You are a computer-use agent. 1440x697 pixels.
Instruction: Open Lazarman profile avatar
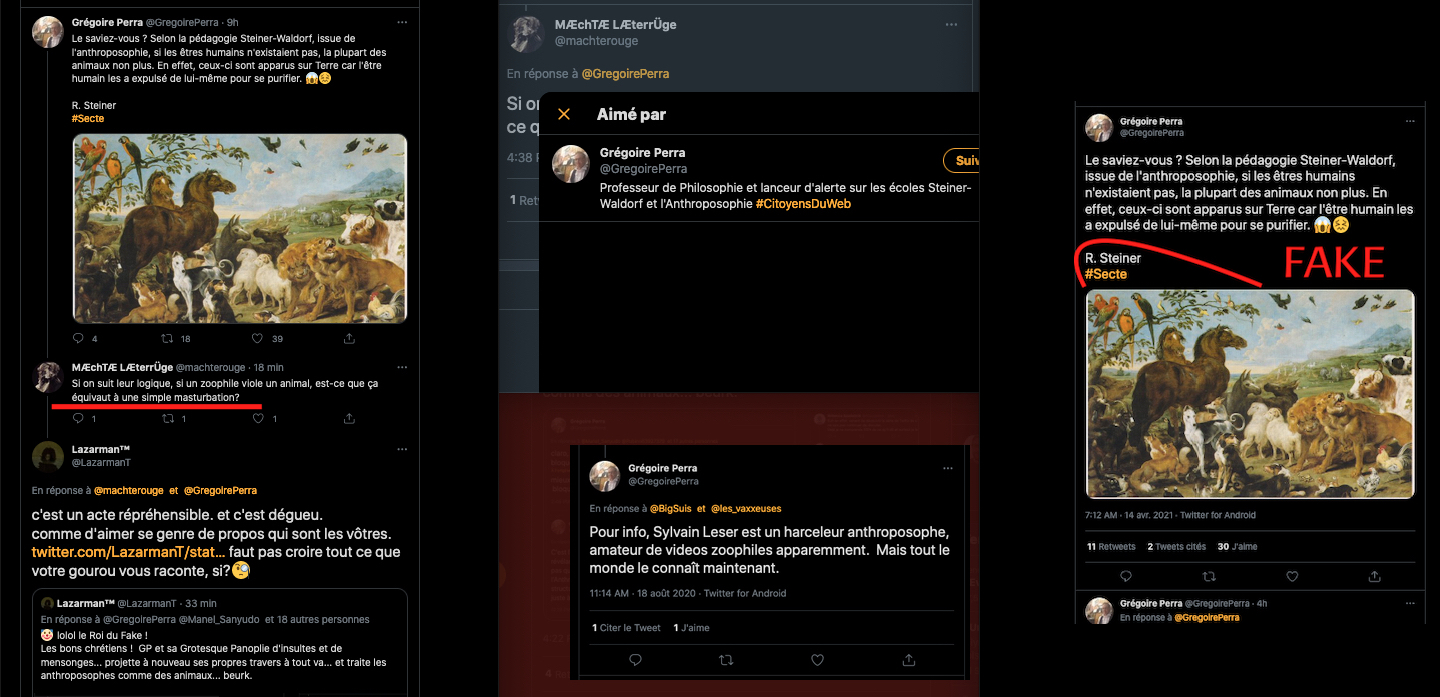pyautogui.click(x=48, y=457)
